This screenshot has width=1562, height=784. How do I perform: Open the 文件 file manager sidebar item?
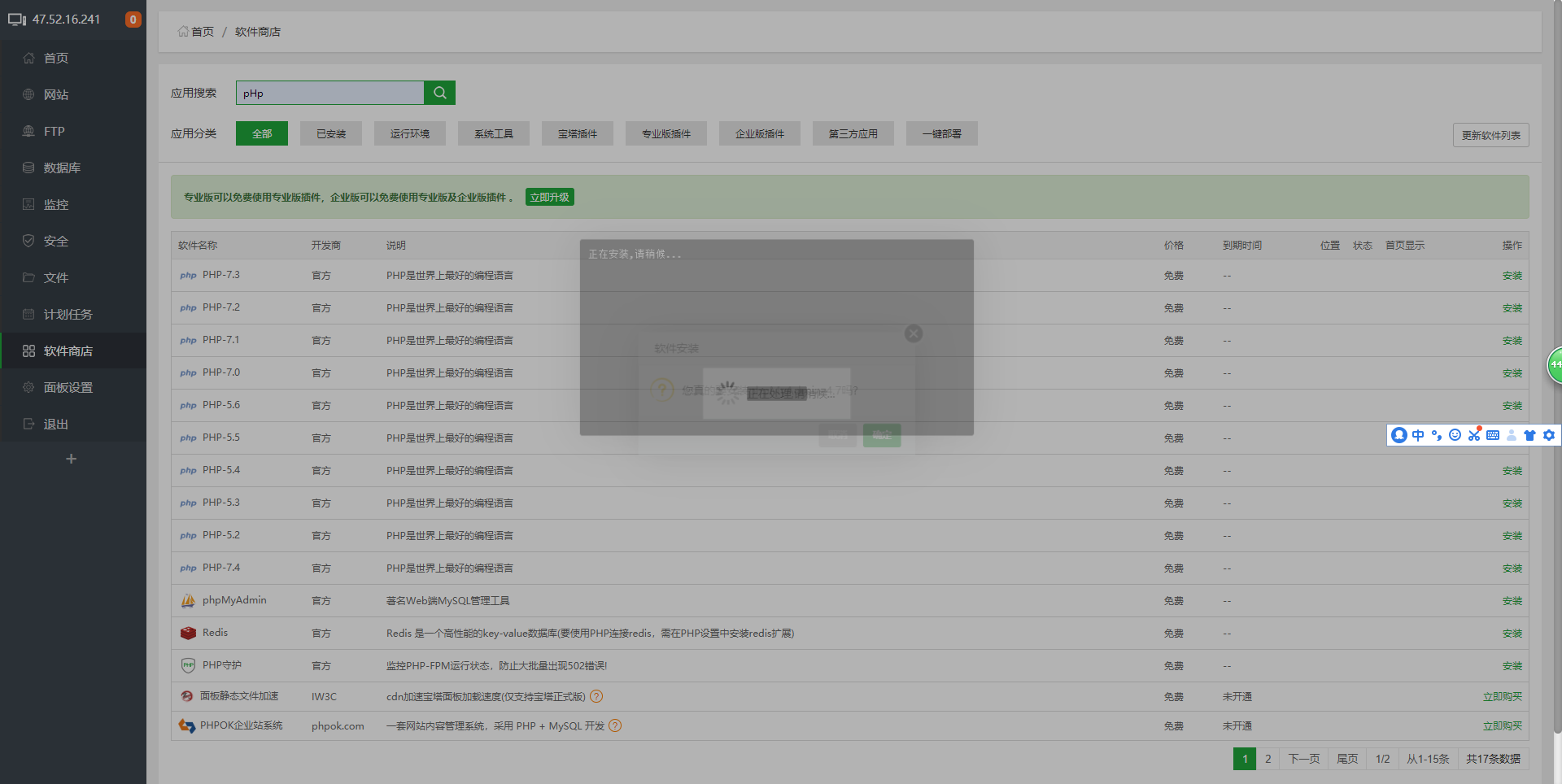[x=55, y=278]
